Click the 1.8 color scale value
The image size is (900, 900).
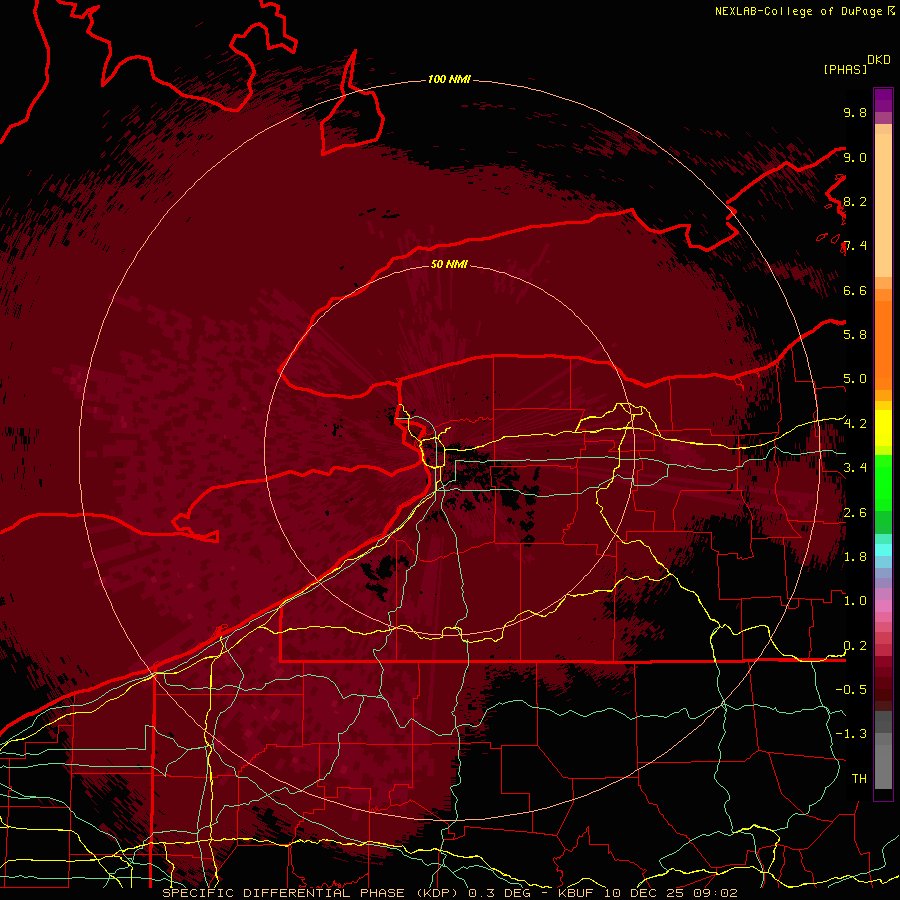click(x=855, y=557)
